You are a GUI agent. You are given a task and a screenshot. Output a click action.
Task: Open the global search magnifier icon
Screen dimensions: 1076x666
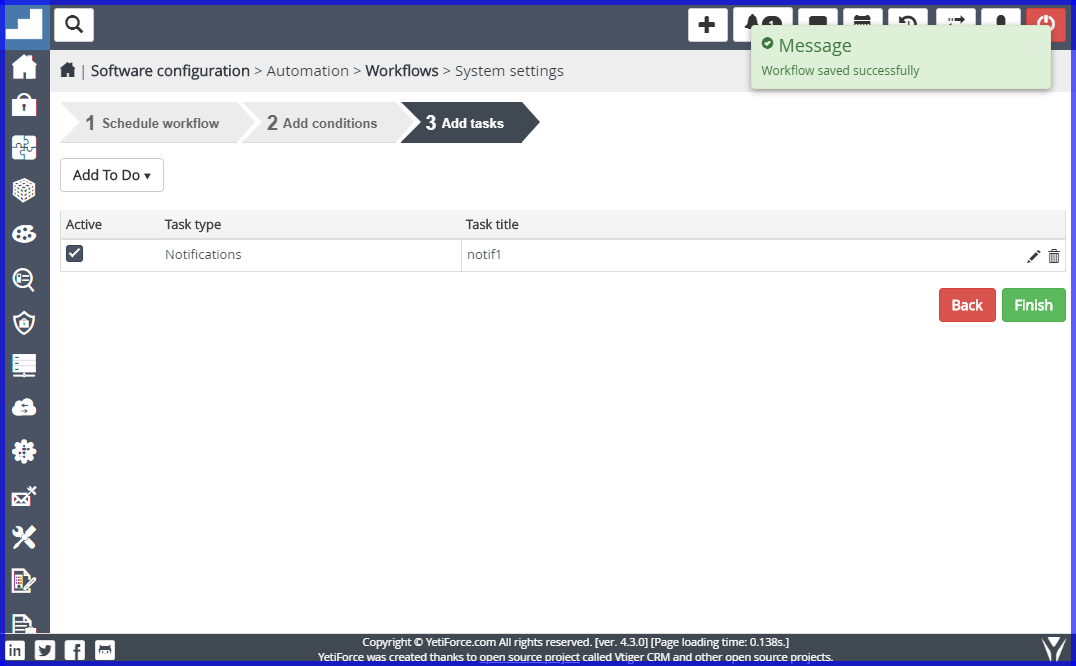73,25
